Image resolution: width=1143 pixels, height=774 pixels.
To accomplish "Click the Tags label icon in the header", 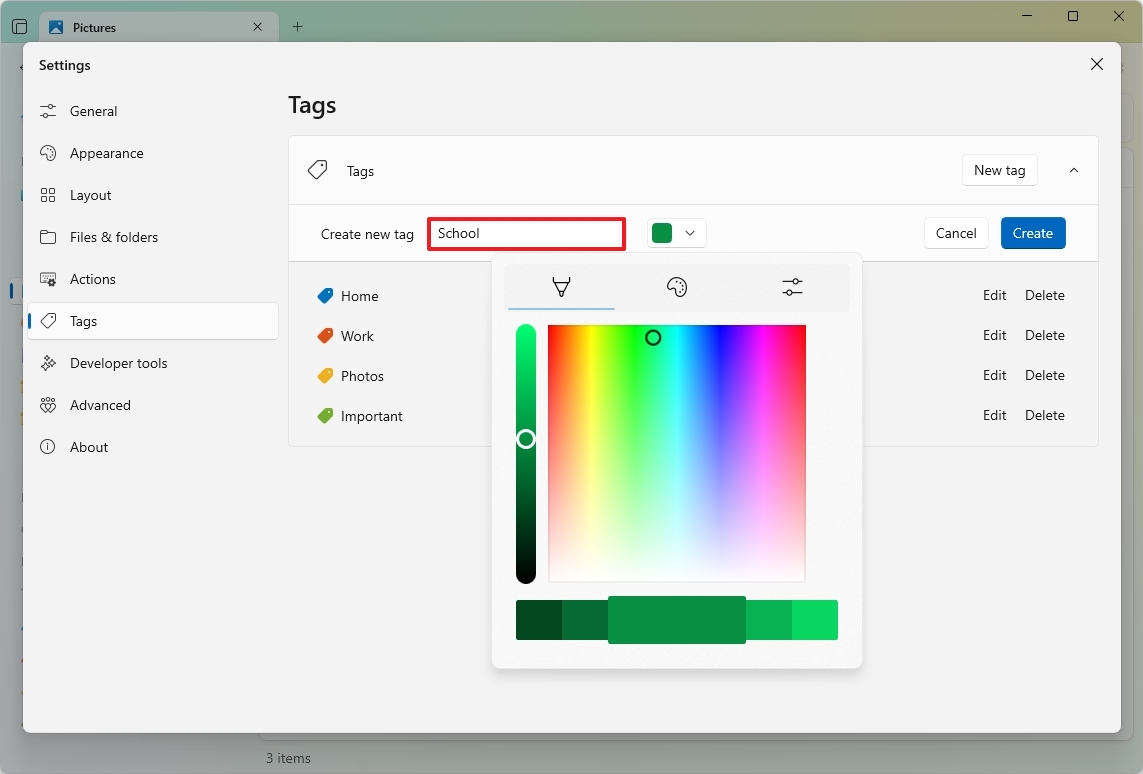I will pos(317,169).
